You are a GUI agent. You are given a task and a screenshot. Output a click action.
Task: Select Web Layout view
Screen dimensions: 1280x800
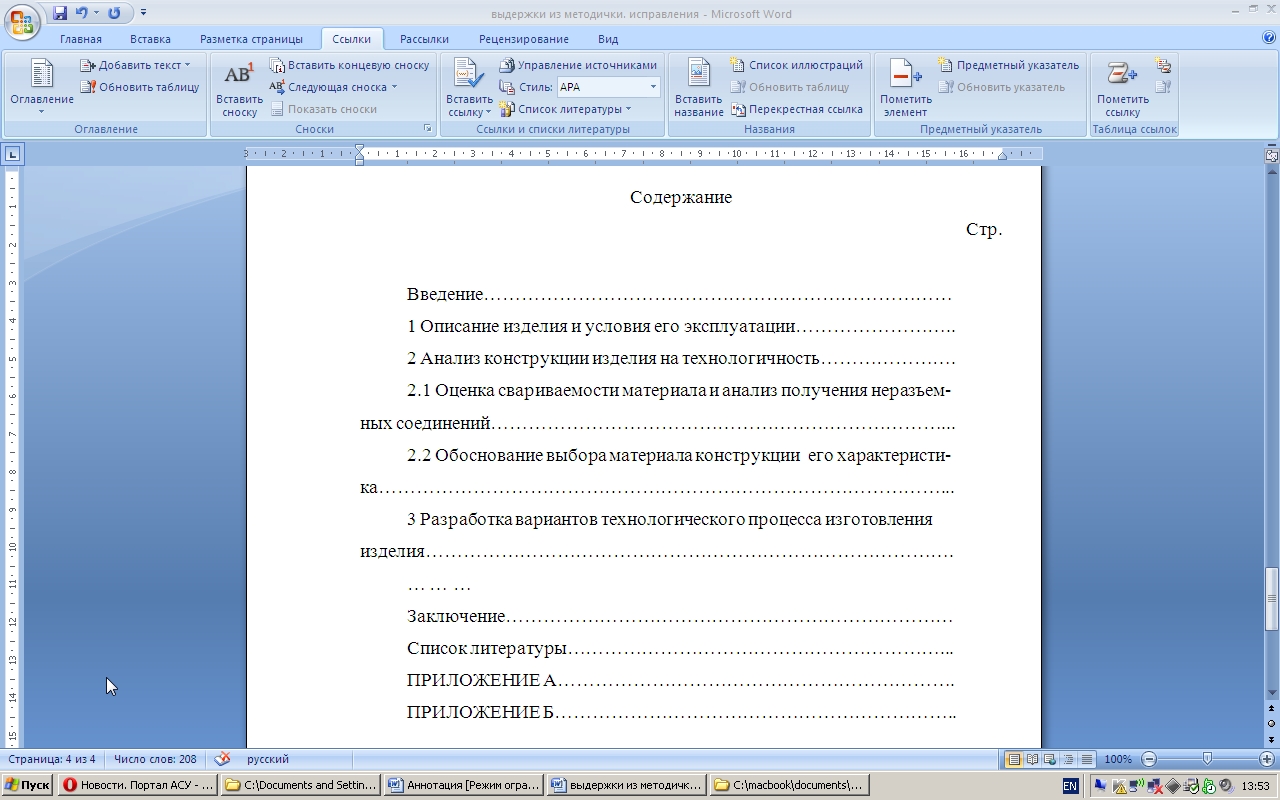(1050, 759)
